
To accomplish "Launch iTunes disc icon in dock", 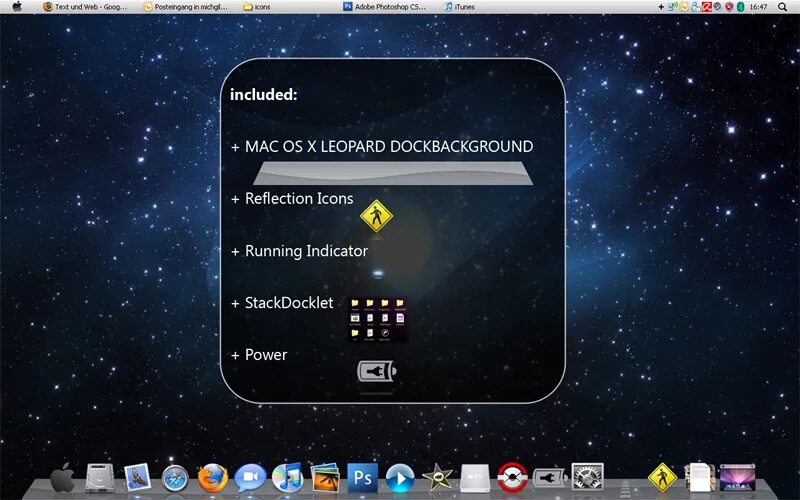I will pyautogui.click(x=287, y=478).
